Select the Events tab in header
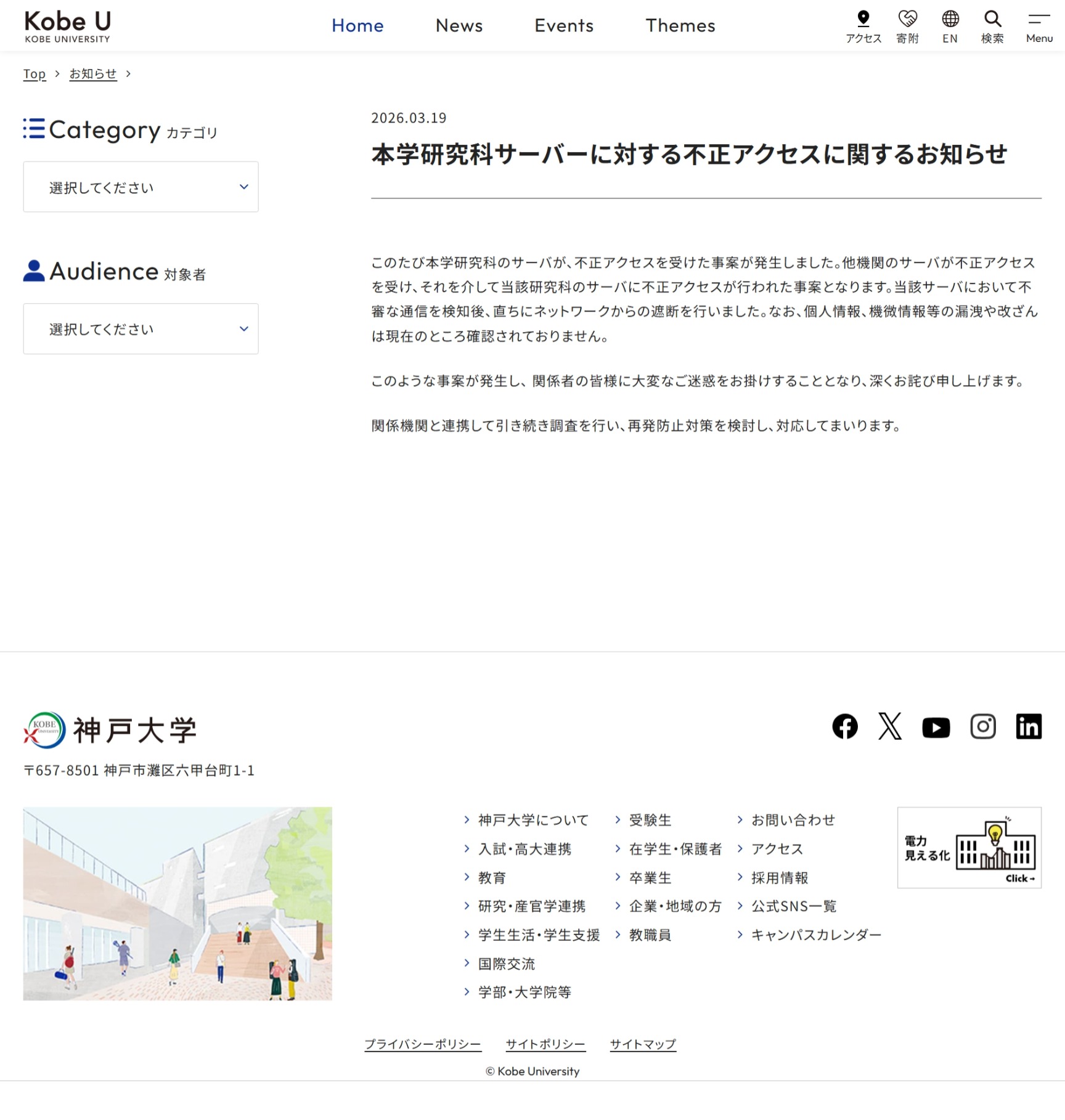This screenshot has width=1065, height=1120. 563,25
